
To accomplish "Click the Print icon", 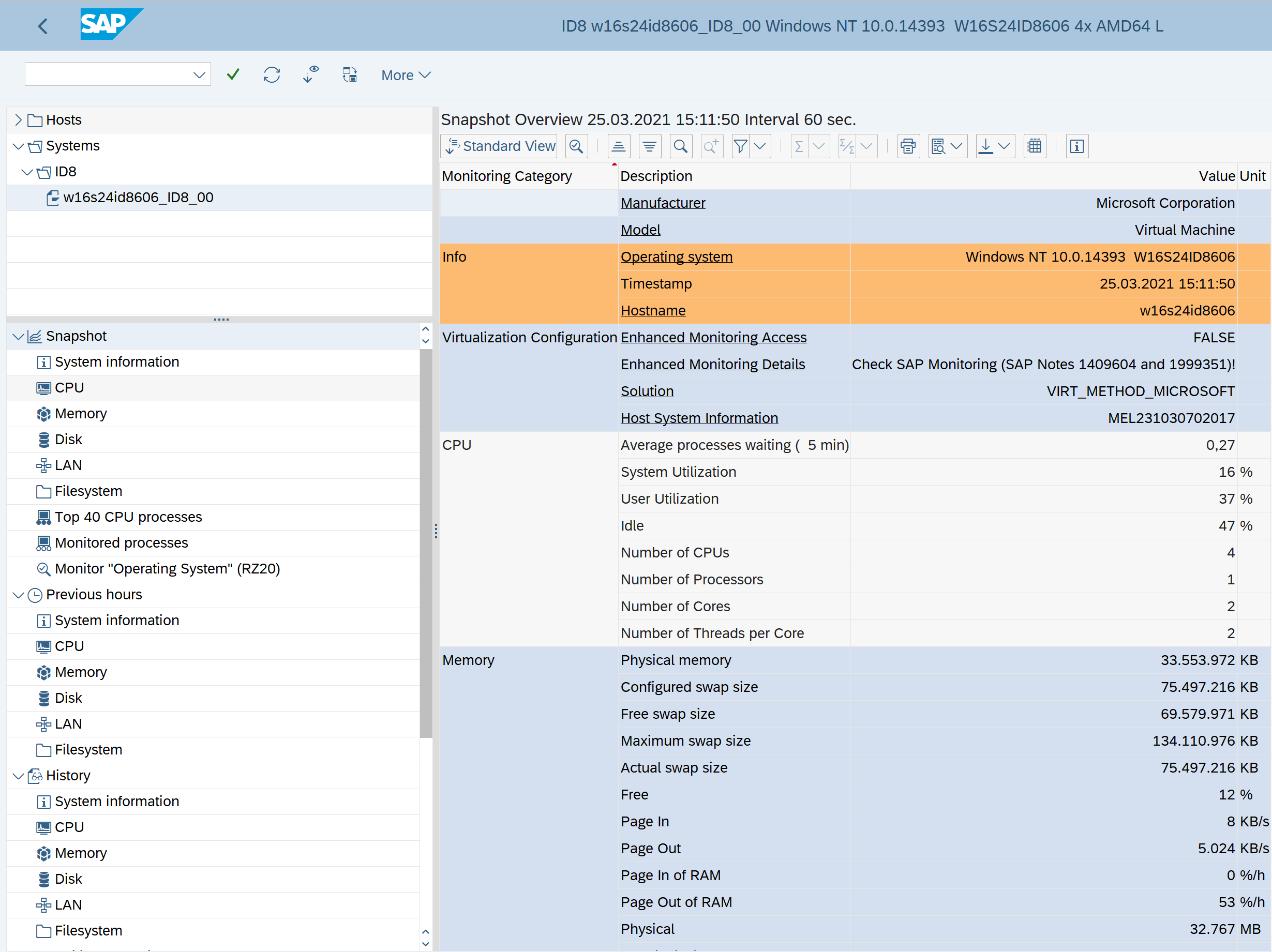I will pos(908,146).
